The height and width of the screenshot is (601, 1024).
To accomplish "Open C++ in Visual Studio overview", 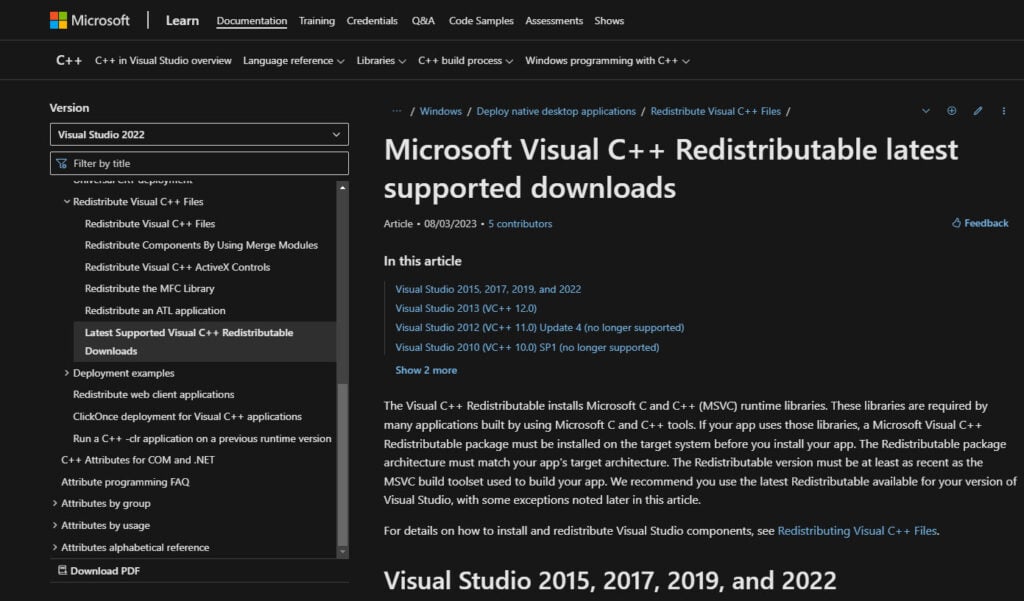I will click(x=163, y=61).
